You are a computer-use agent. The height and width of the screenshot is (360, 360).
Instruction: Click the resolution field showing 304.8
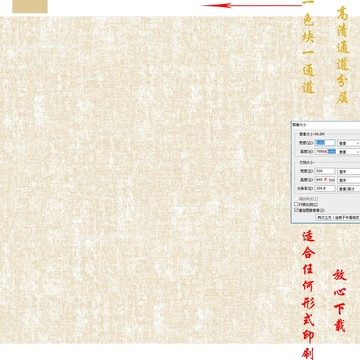click(325, 188)
